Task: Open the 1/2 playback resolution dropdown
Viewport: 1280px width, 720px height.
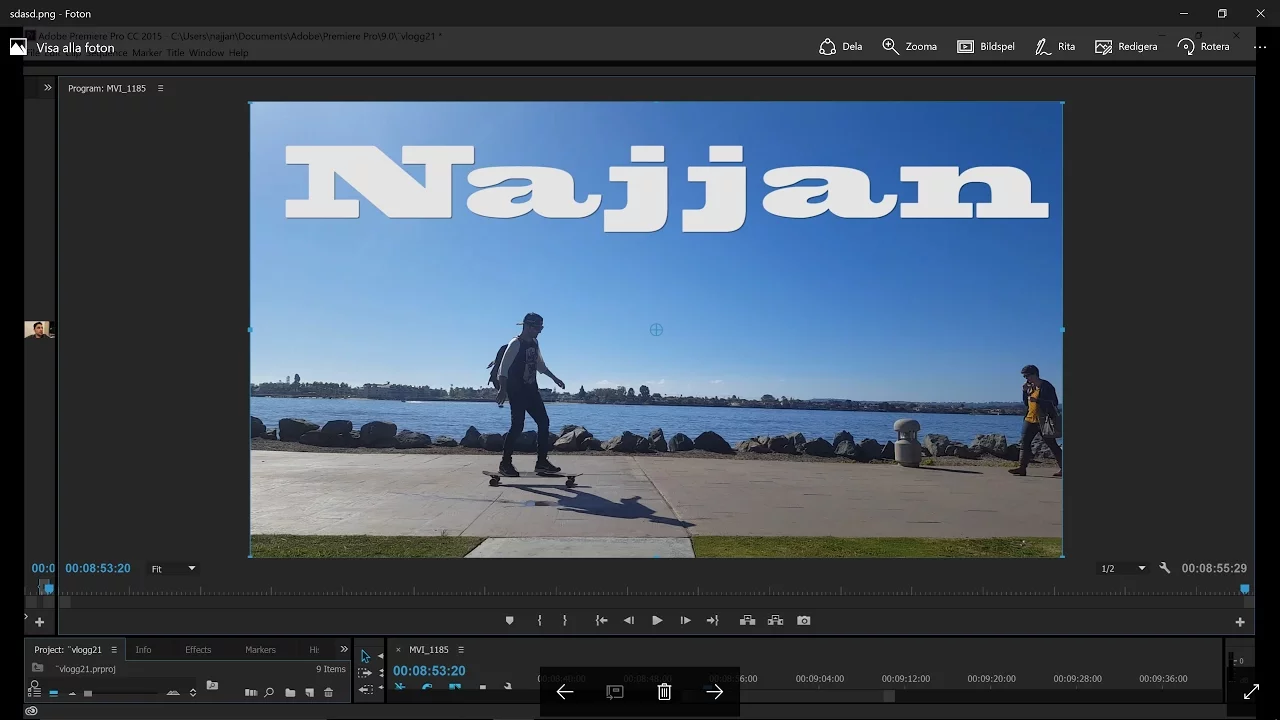Action: pos(1123,569)
